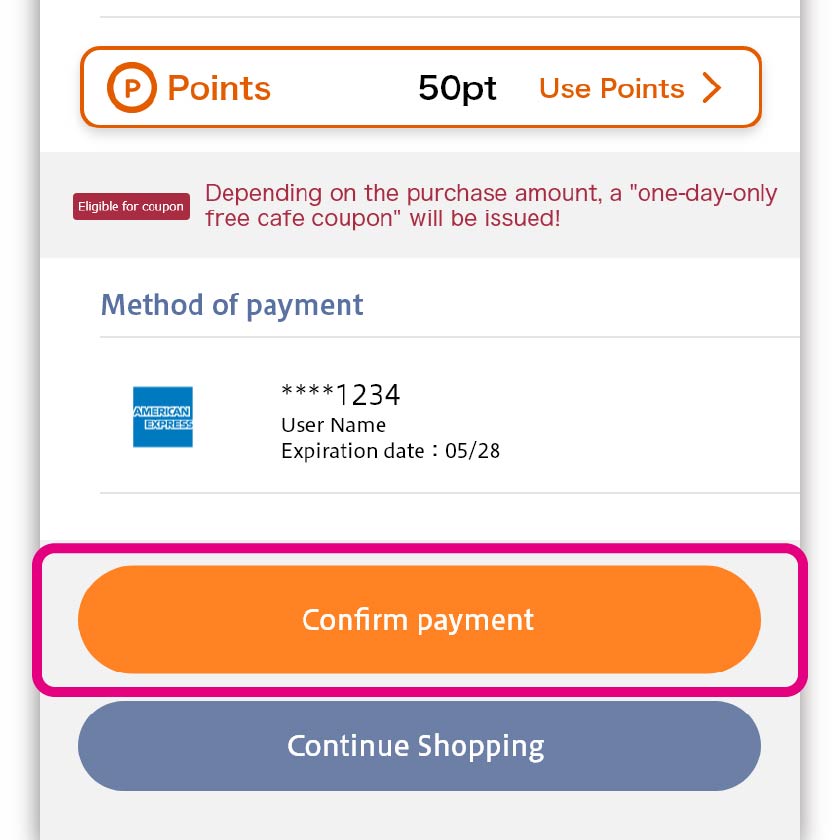Tap the 05/28 expiry value
Screen dimensions: 840x840
click(473, 451)
